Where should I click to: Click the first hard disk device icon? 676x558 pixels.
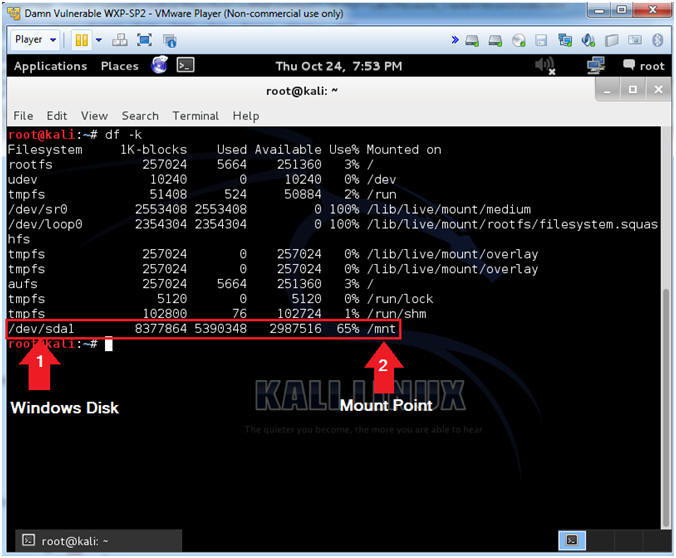(x=472, y=41)
